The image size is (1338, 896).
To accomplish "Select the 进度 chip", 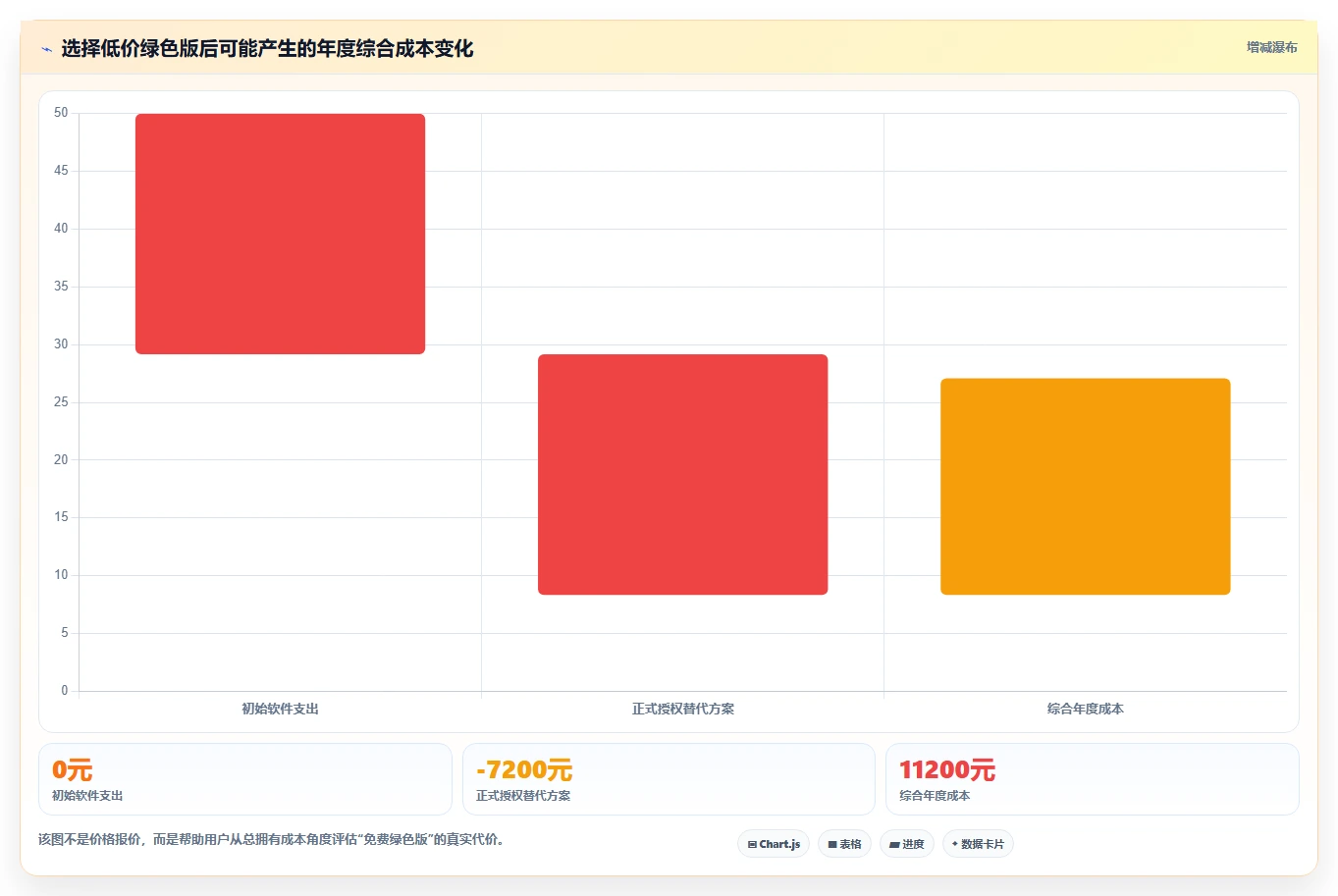I will [x=907, y=844].
